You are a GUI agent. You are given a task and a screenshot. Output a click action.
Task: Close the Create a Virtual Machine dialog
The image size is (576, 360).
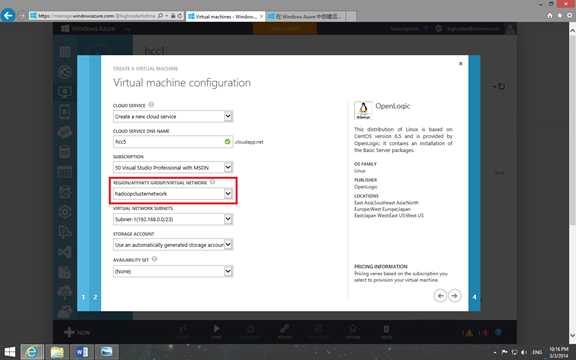point(461,64)
